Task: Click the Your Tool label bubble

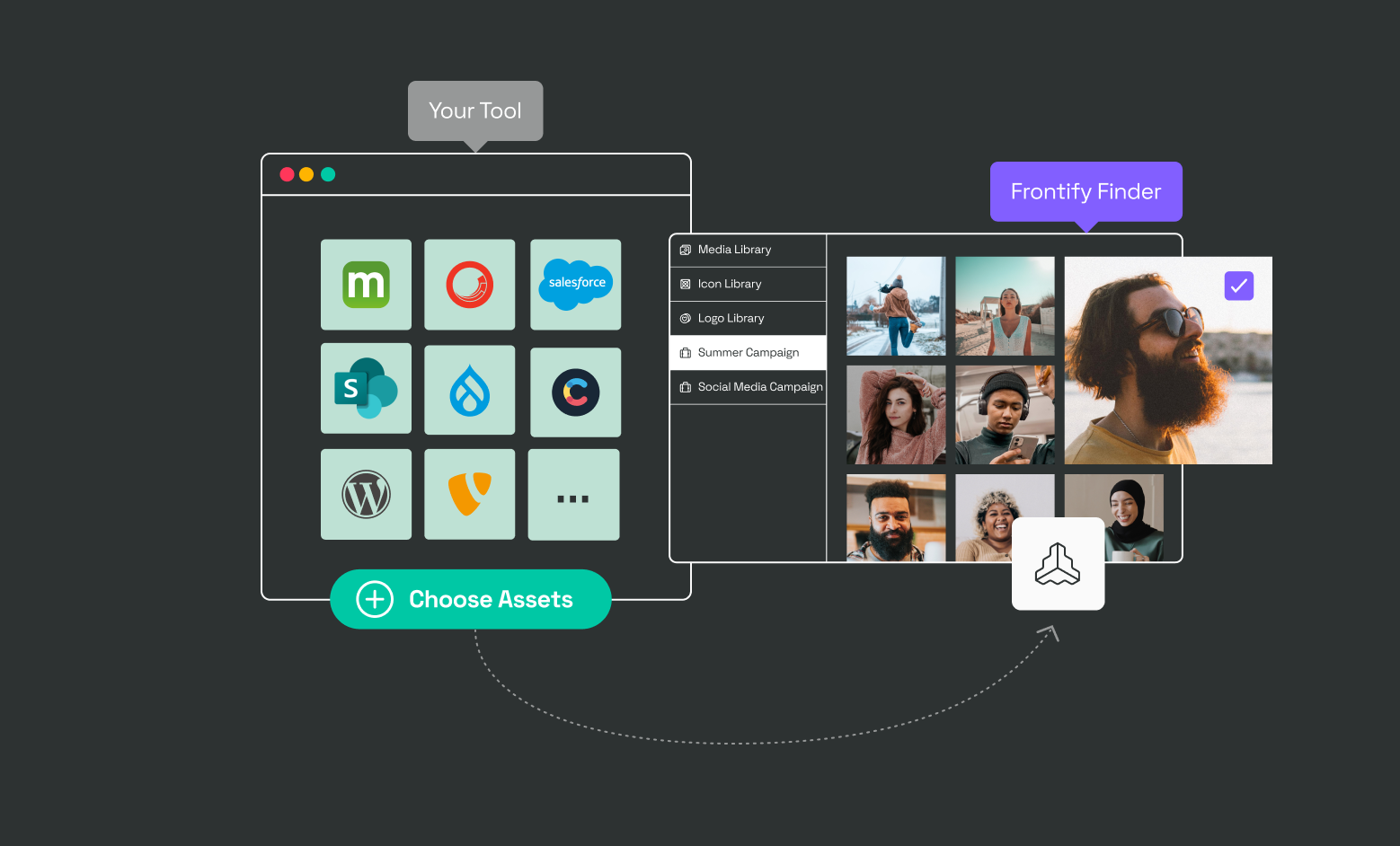Action: (x=475, y=111)
